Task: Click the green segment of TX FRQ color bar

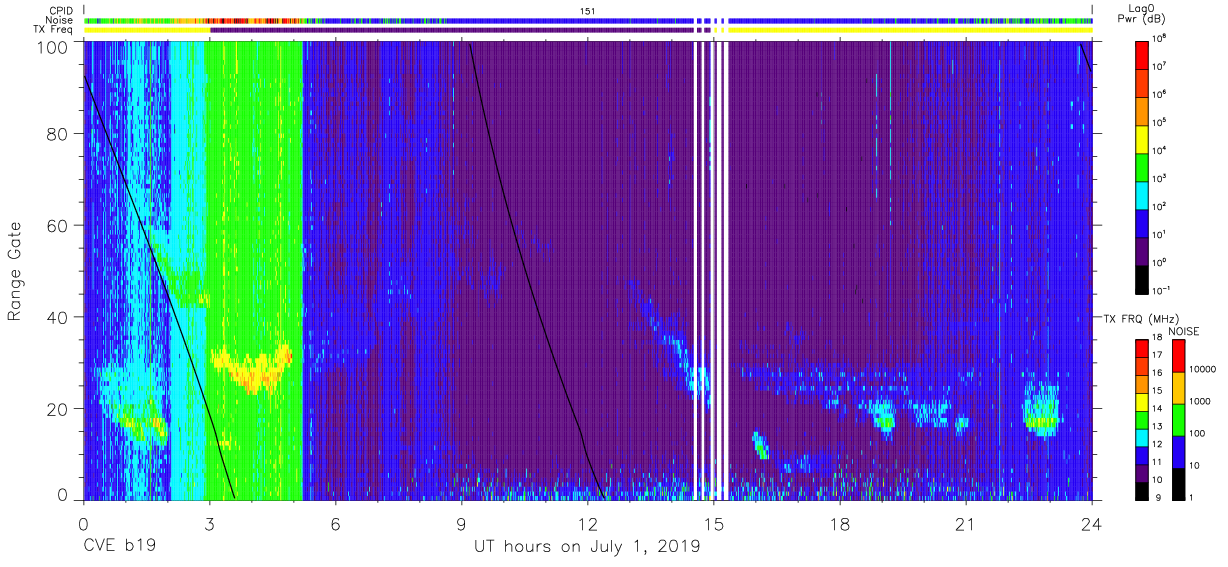Action: [1142, 419]
